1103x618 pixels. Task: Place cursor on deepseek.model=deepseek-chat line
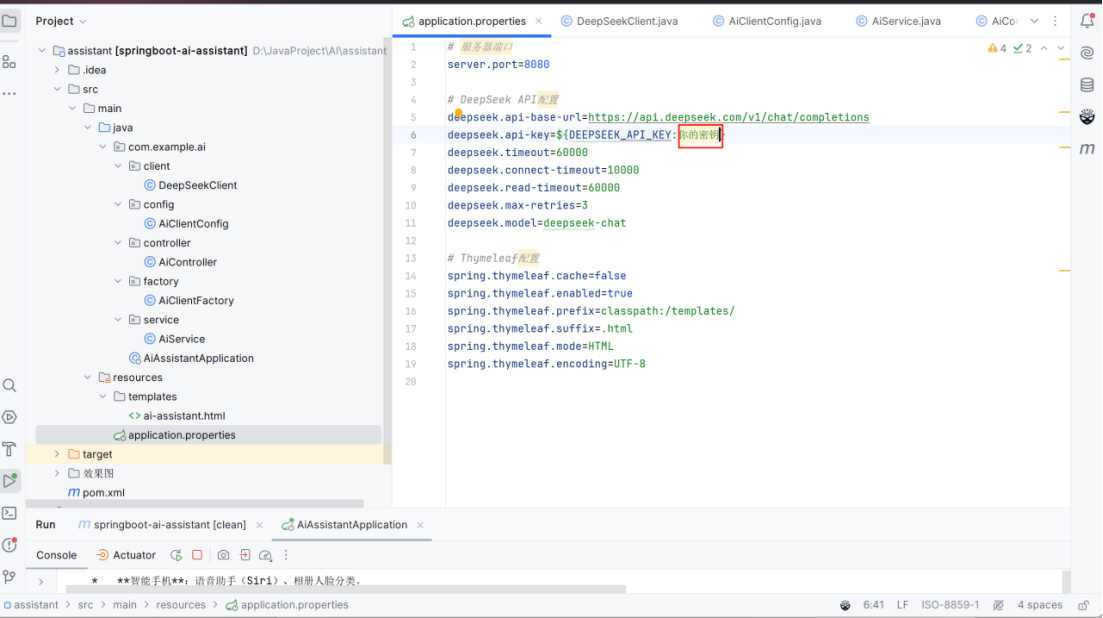[536, 223]
